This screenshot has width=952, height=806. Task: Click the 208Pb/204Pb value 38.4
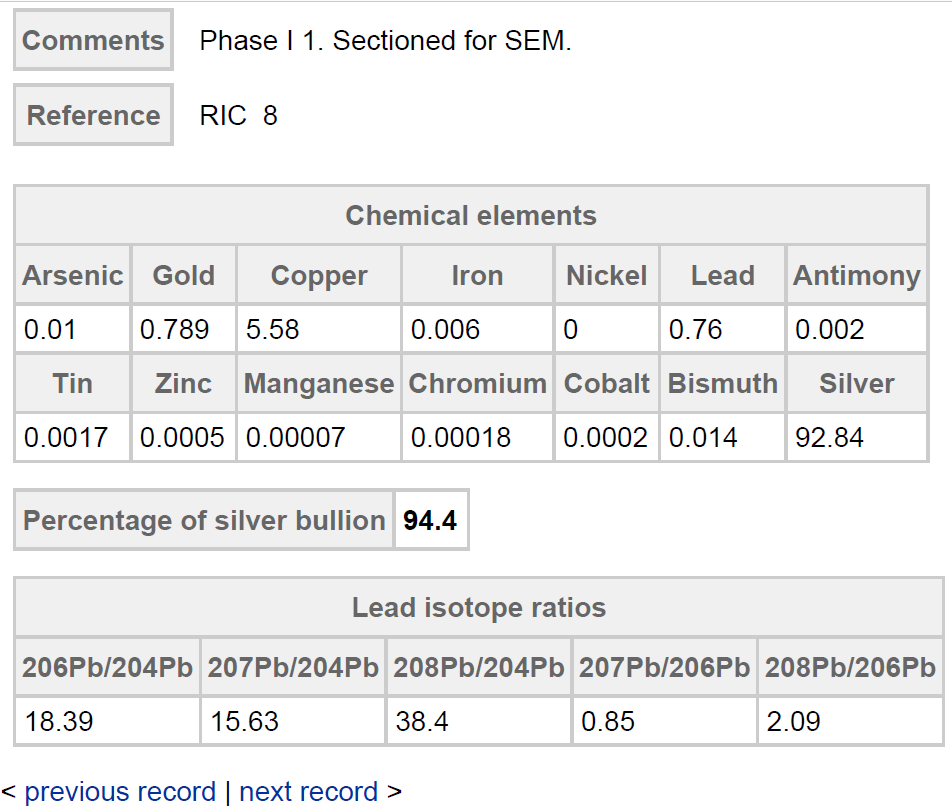(422, 721)
